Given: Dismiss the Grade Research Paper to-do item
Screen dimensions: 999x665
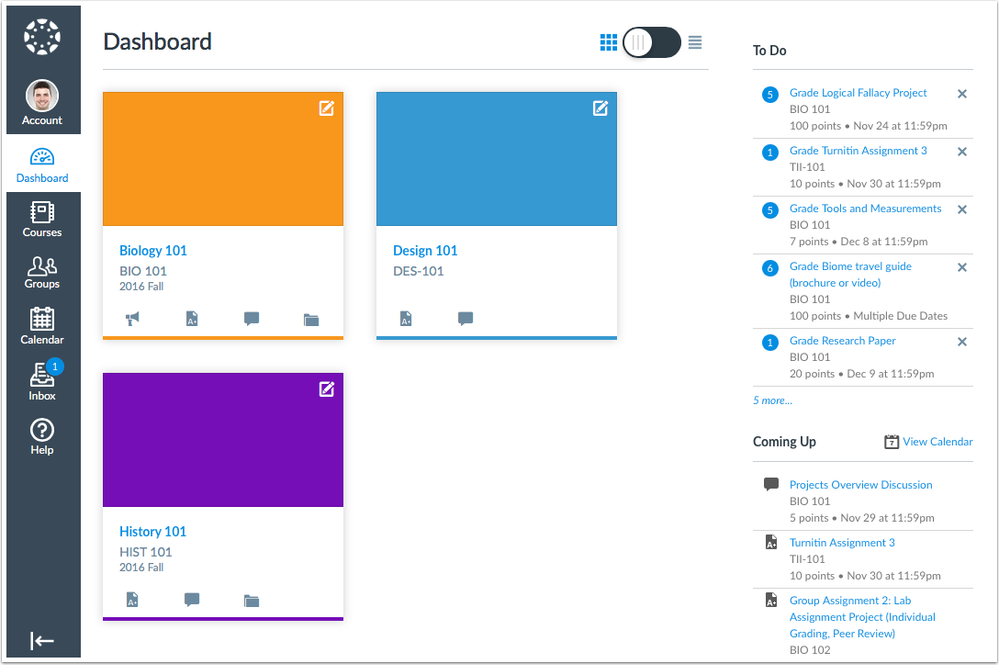Looking at the screenshot, I should (962, 342).
